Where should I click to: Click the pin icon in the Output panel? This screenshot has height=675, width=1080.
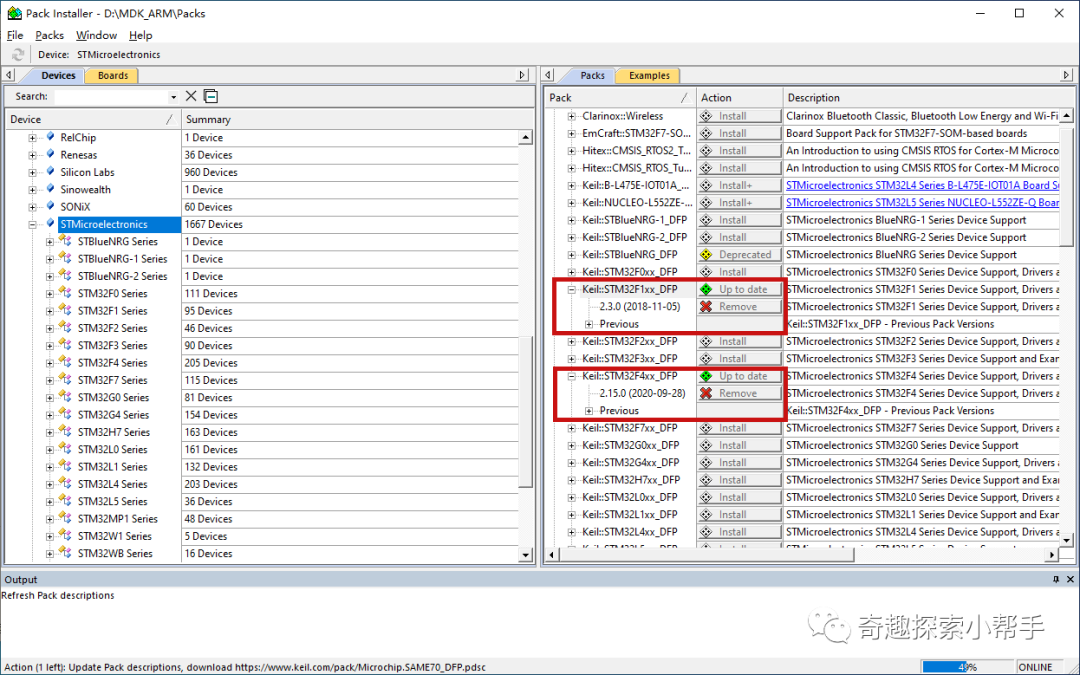pyautogui.click(x=1056, y=579)
